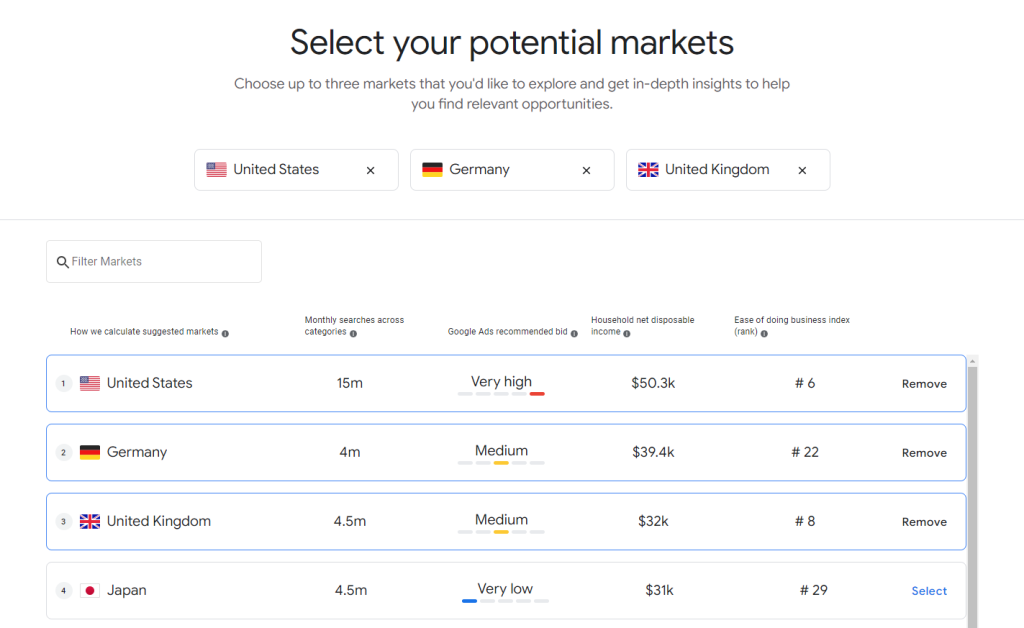1024x628 pixels.
Task: Click the '$39.4k' income value
Action: (x=653, y=452)
